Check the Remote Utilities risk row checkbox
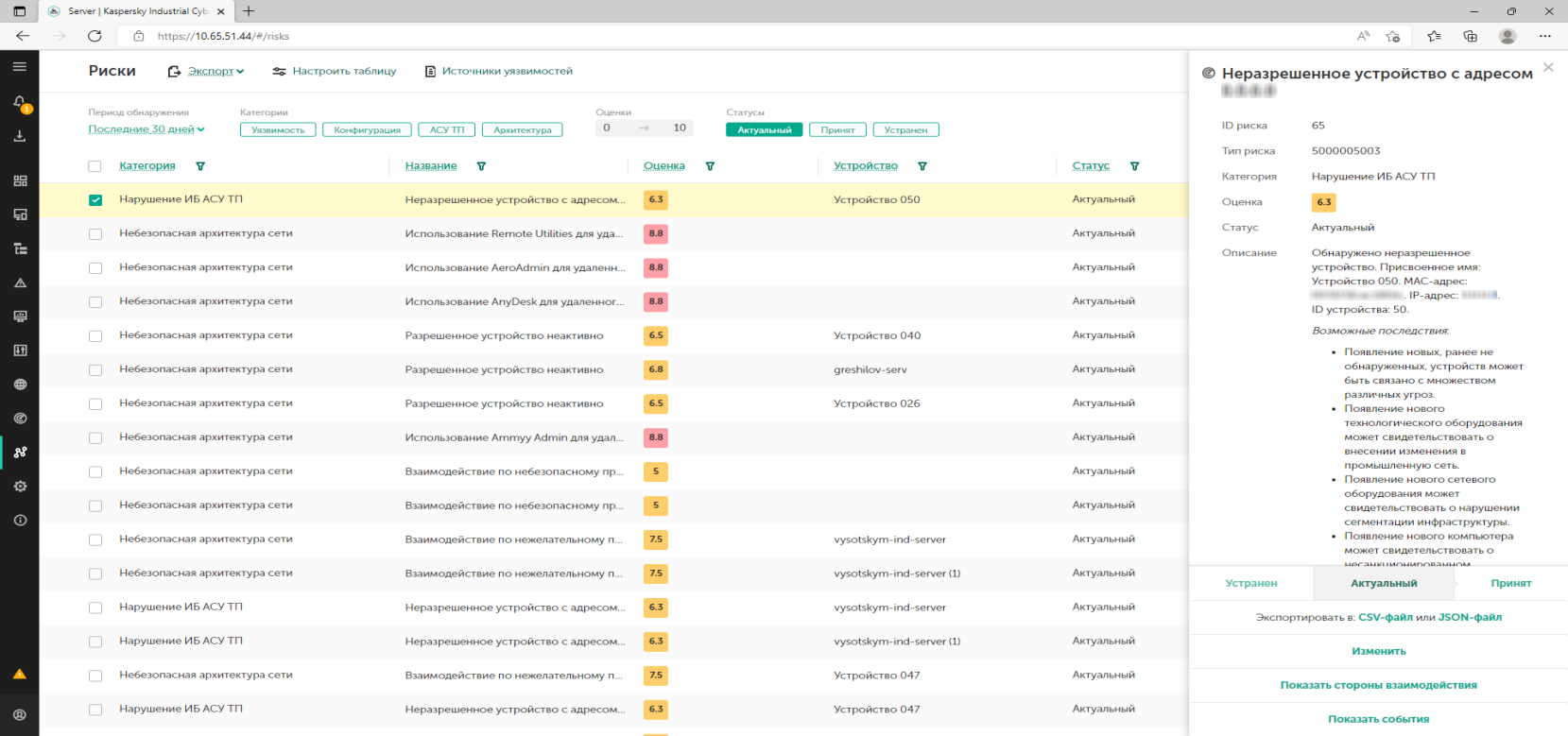Viewport: 1568px width, 736px height. pos(95,234)
